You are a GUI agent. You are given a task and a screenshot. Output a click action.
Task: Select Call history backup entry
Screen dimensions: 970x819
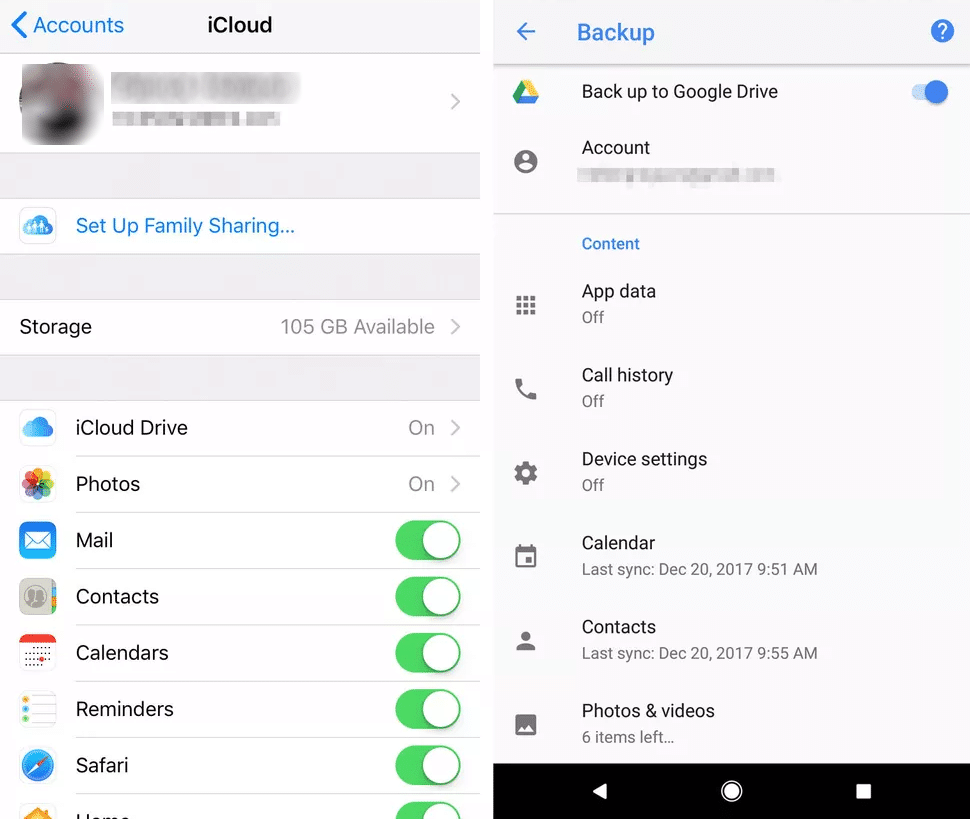tap(627, 387)
